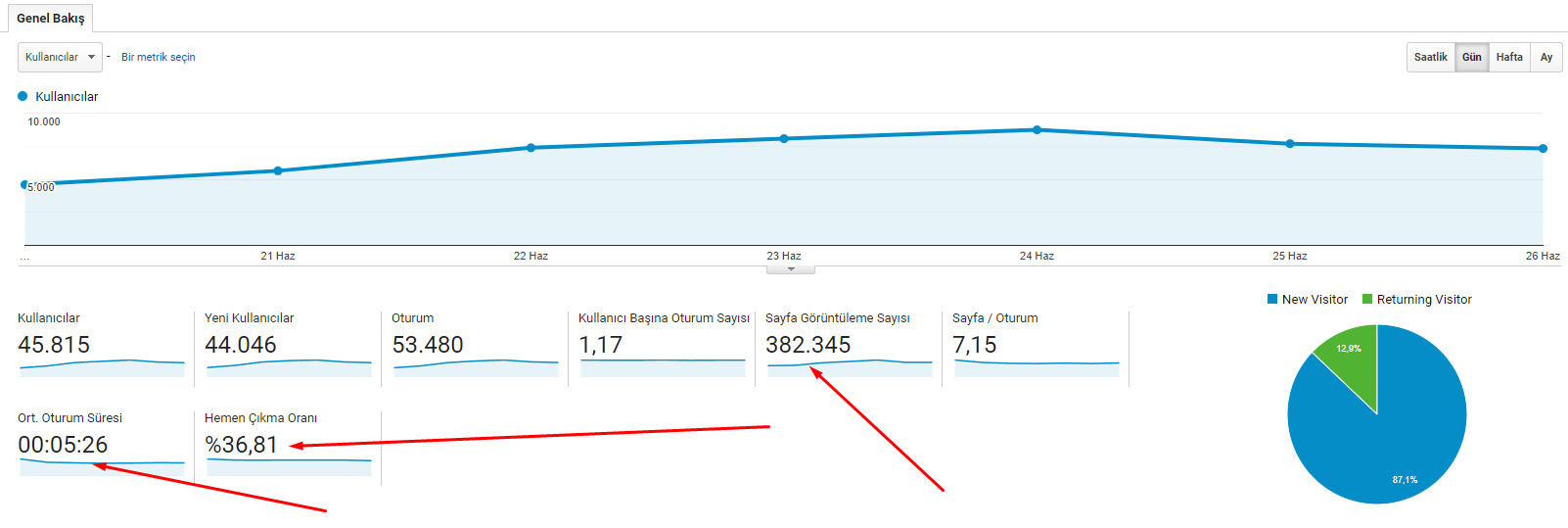
Task: Switch chart to Hafta view
Action: tap(1508, 57)
